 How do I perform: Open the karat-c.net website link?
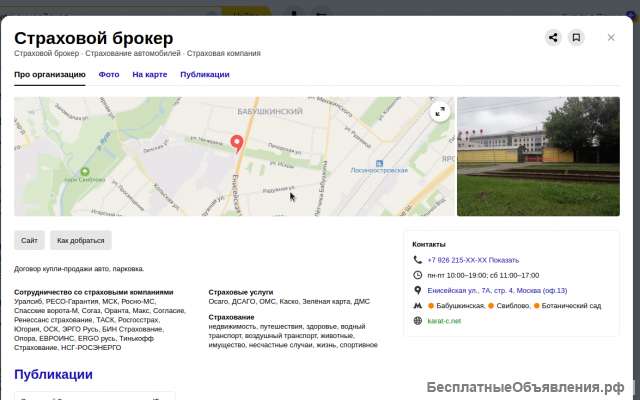click(444, 321)
